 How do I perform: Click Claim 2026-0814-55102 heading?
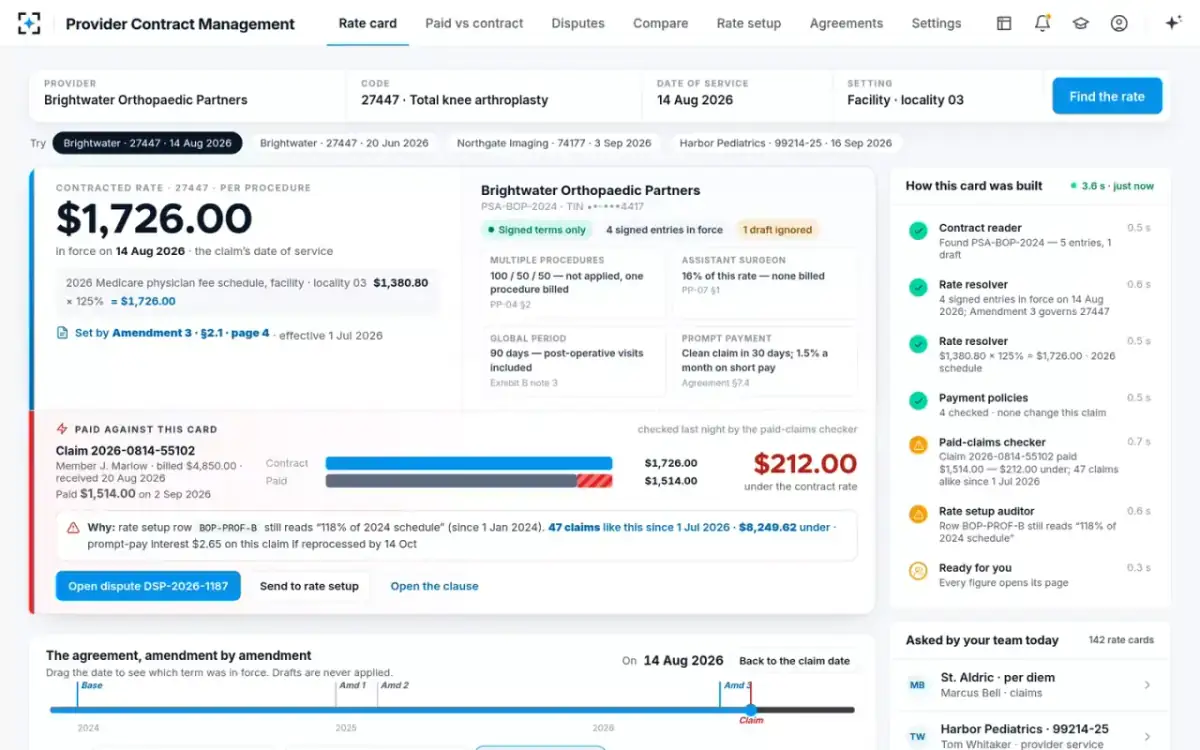tap(126, 451)
